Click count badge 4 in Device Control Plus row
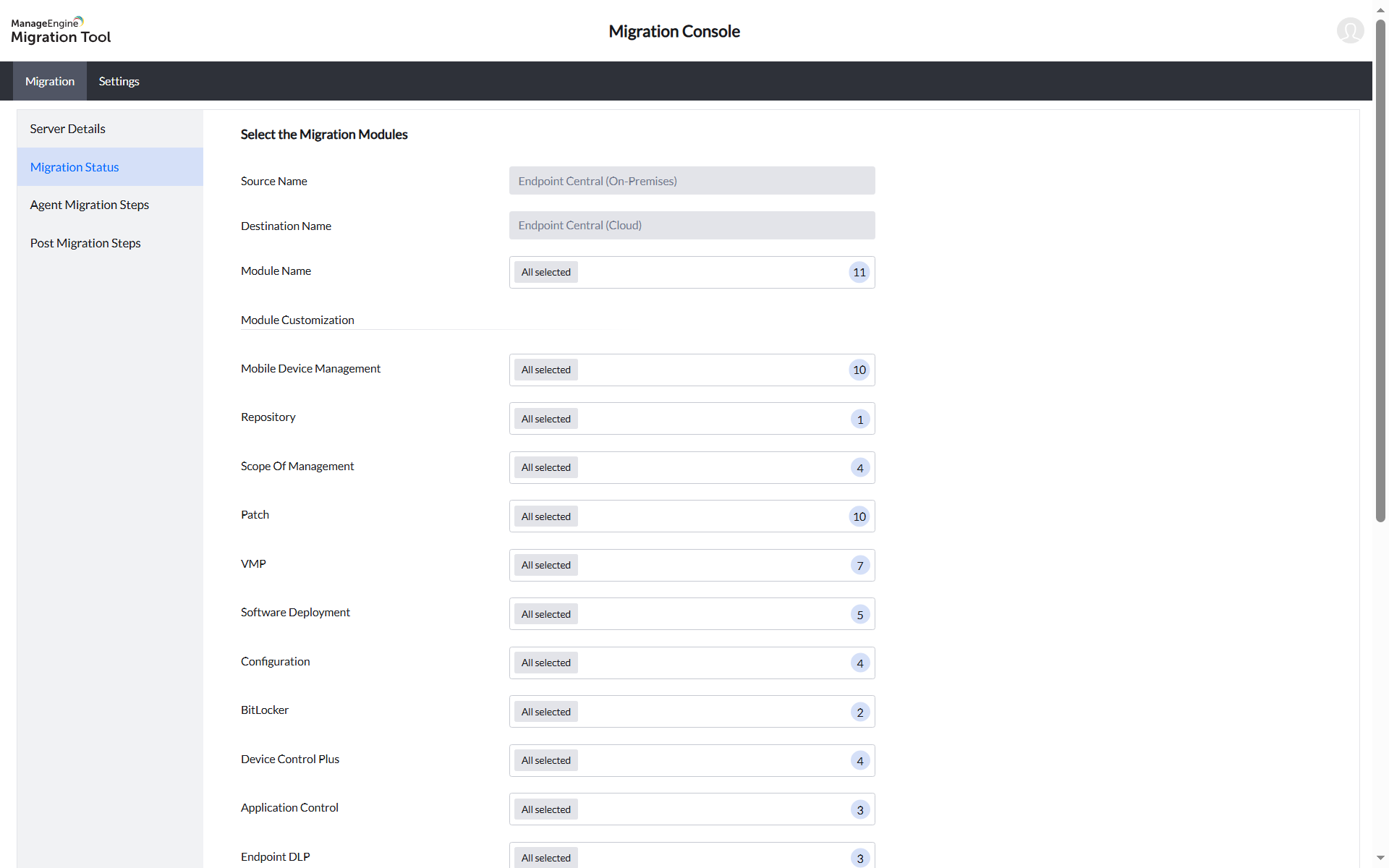 coord(860,761)
